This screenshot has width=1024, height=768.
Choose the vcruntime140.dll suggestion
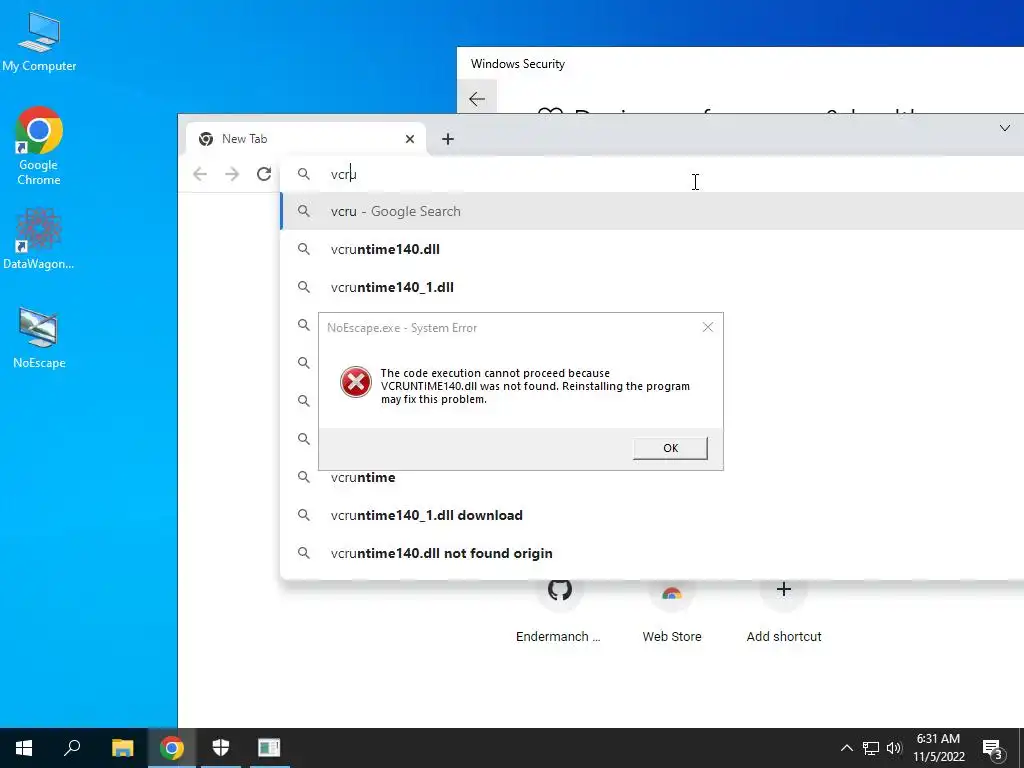(653, 249)
